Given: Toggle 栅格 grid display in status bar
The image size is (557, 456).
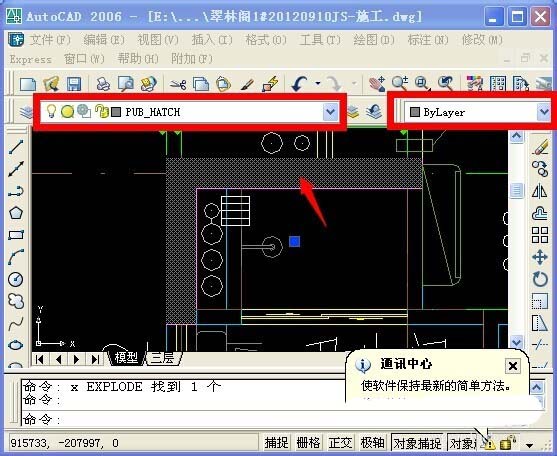Looking at the screenshot, I should (x=308, y=443).
